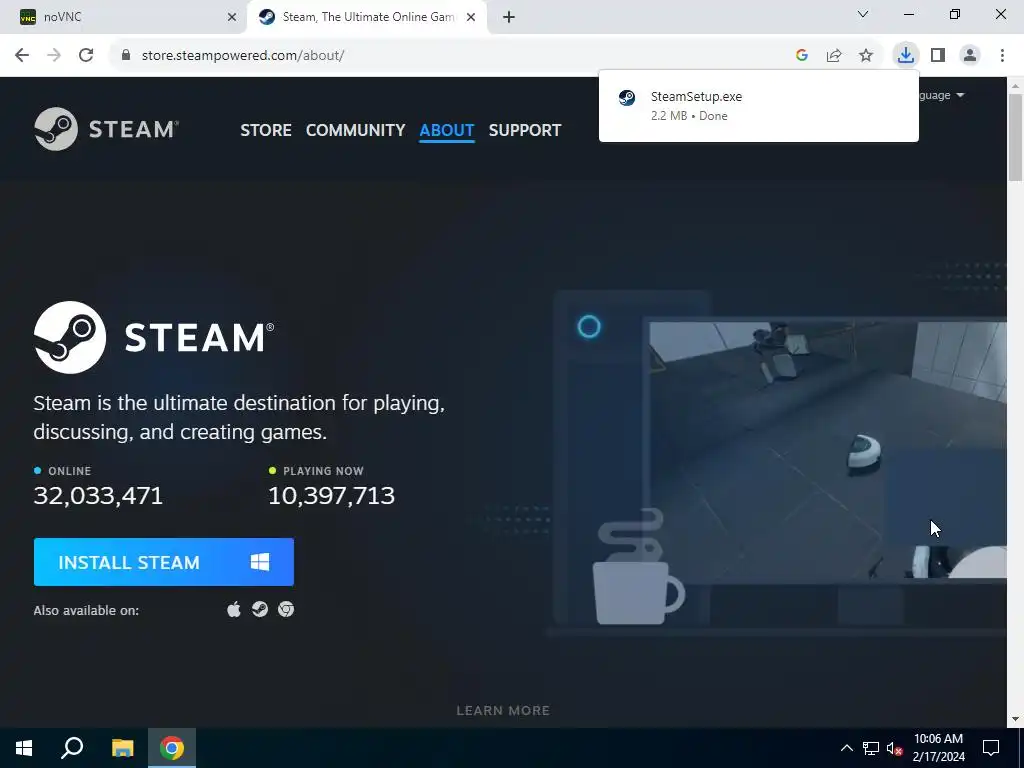The image size is (1024, 768).
Task: Open the SUPPORT menu item
Action: (x=524, y=130)
